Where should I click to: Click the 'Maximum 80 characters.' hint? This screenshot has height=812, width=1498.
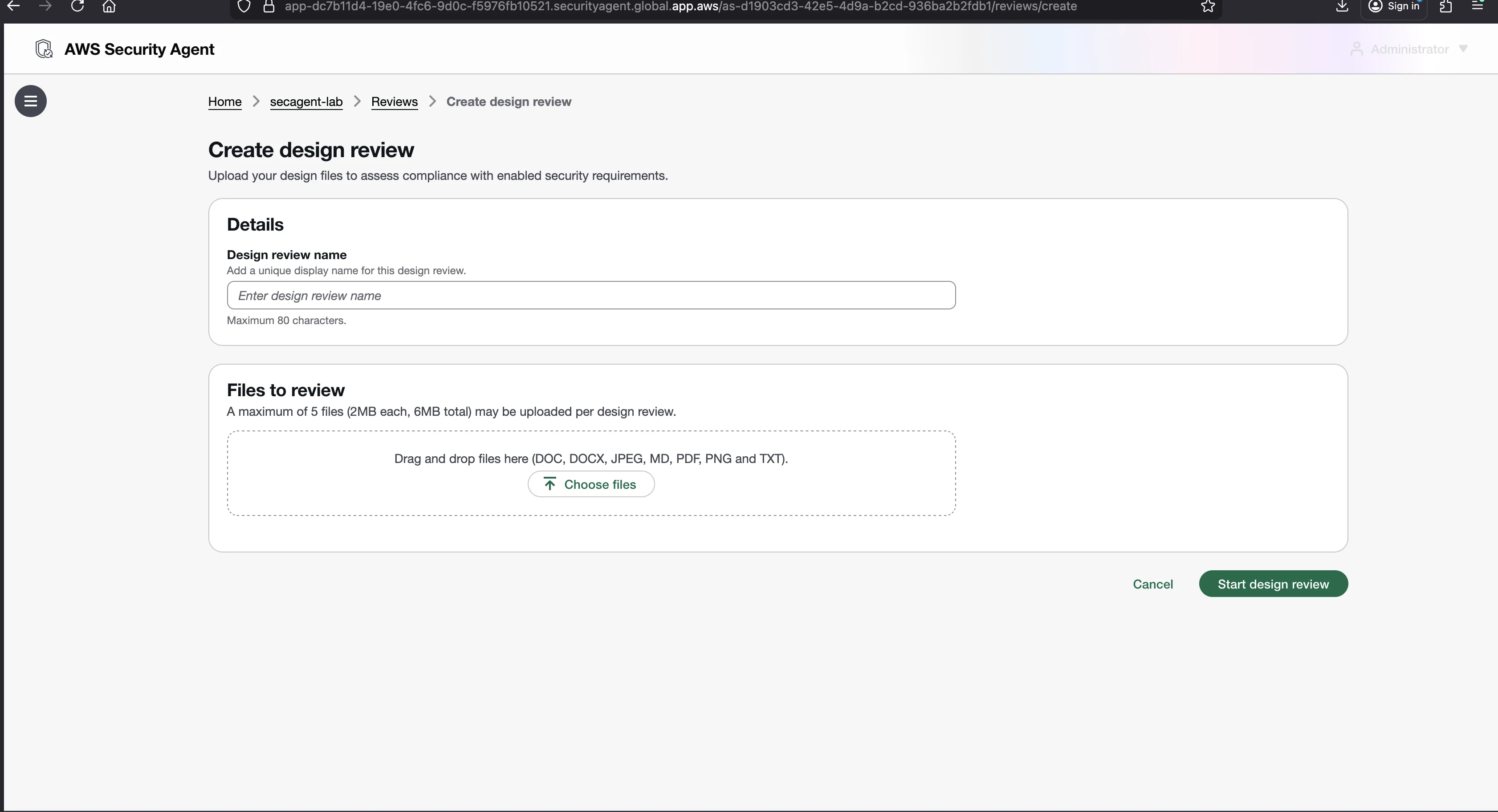tap(286, 321)
